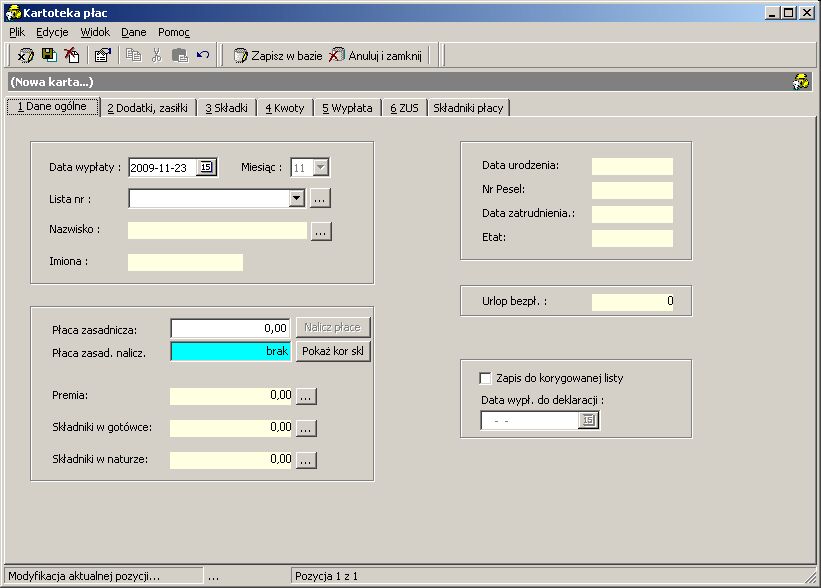Click the first toolbar icon with pencil
This screenshot has width=821, height=588.
26,55
